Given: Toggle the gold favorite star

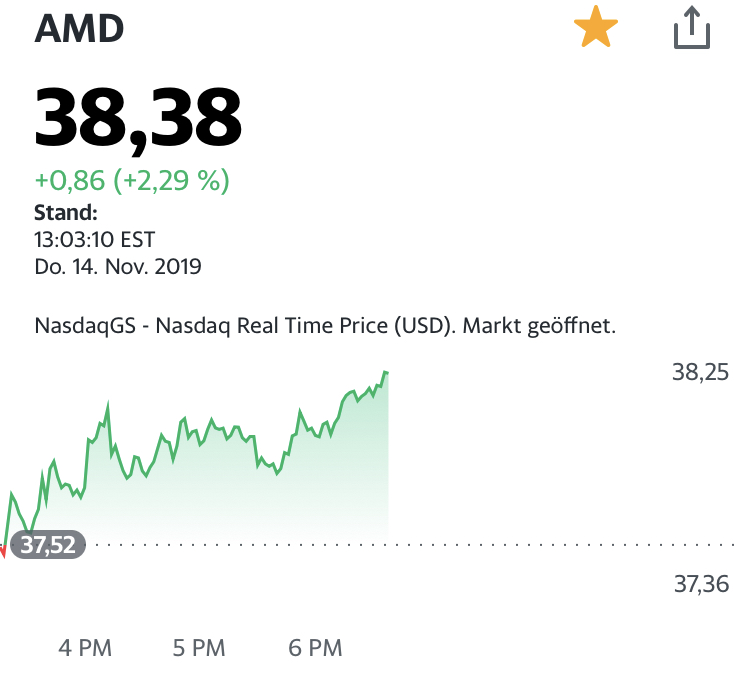Looking at the screenshot, I should pyautogui.click(x=595, y=29).
